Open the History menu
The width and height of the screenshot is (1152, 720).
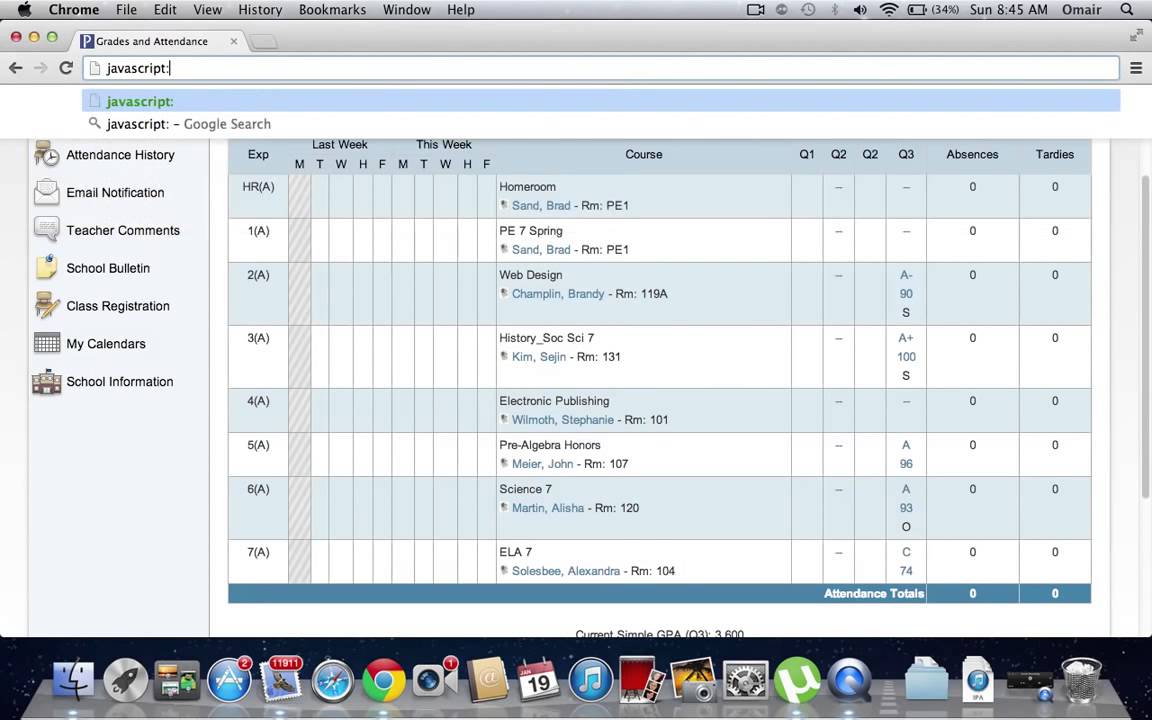[x=260, y=10]
